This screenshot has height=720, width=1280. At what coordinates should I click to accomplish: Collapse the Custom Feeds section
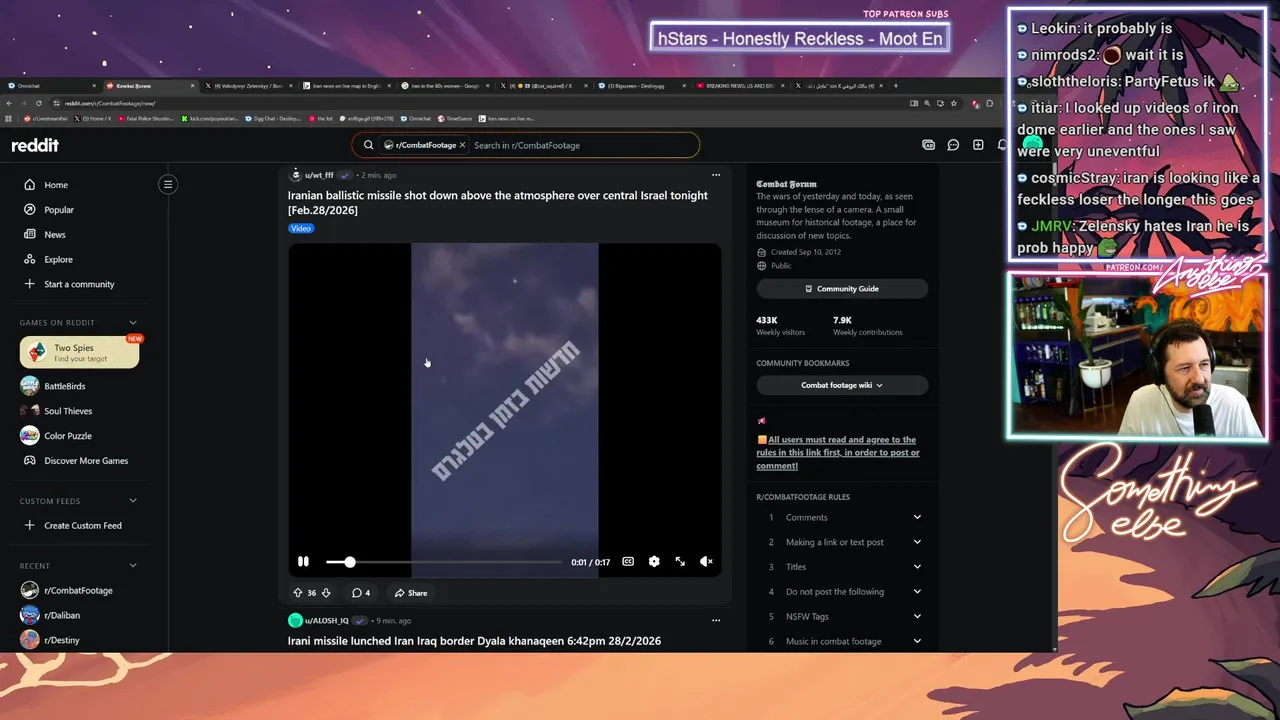pos(133,501)
